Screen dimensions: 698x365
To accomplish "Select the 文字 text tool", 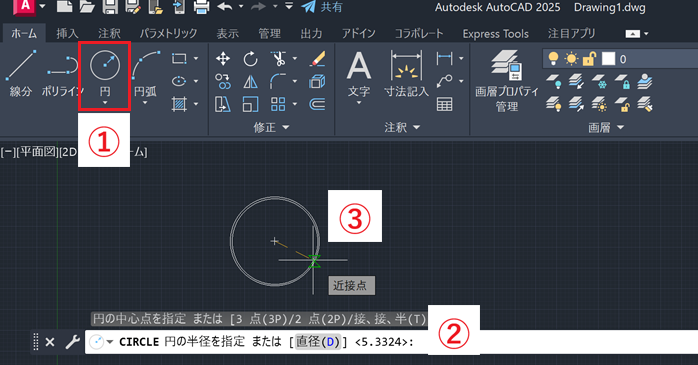I will coord(359,73).
